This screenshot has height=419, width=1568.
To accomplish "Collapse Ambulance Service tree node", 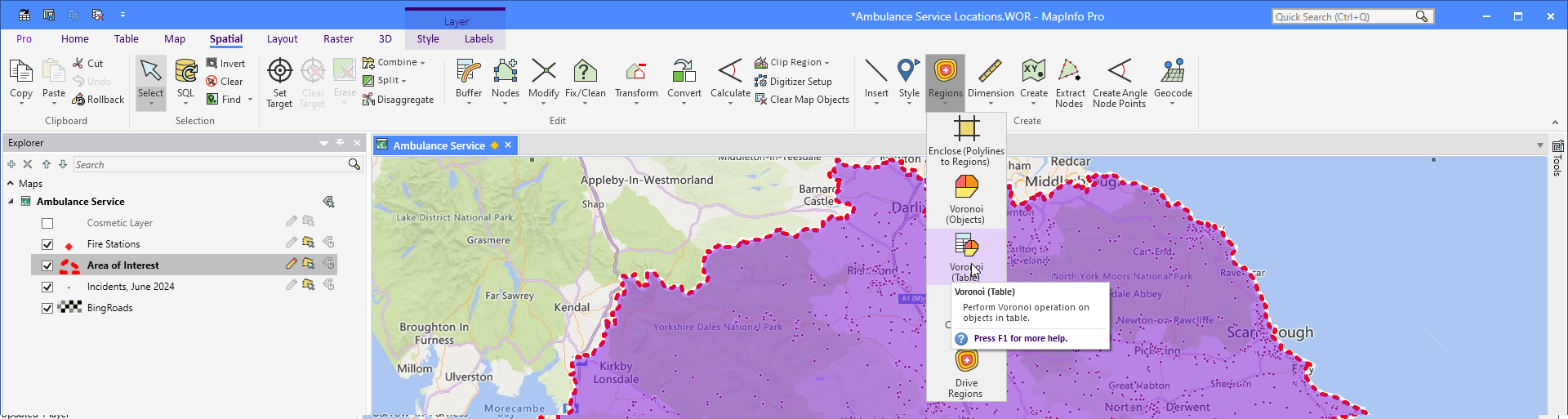I will 11,202.
